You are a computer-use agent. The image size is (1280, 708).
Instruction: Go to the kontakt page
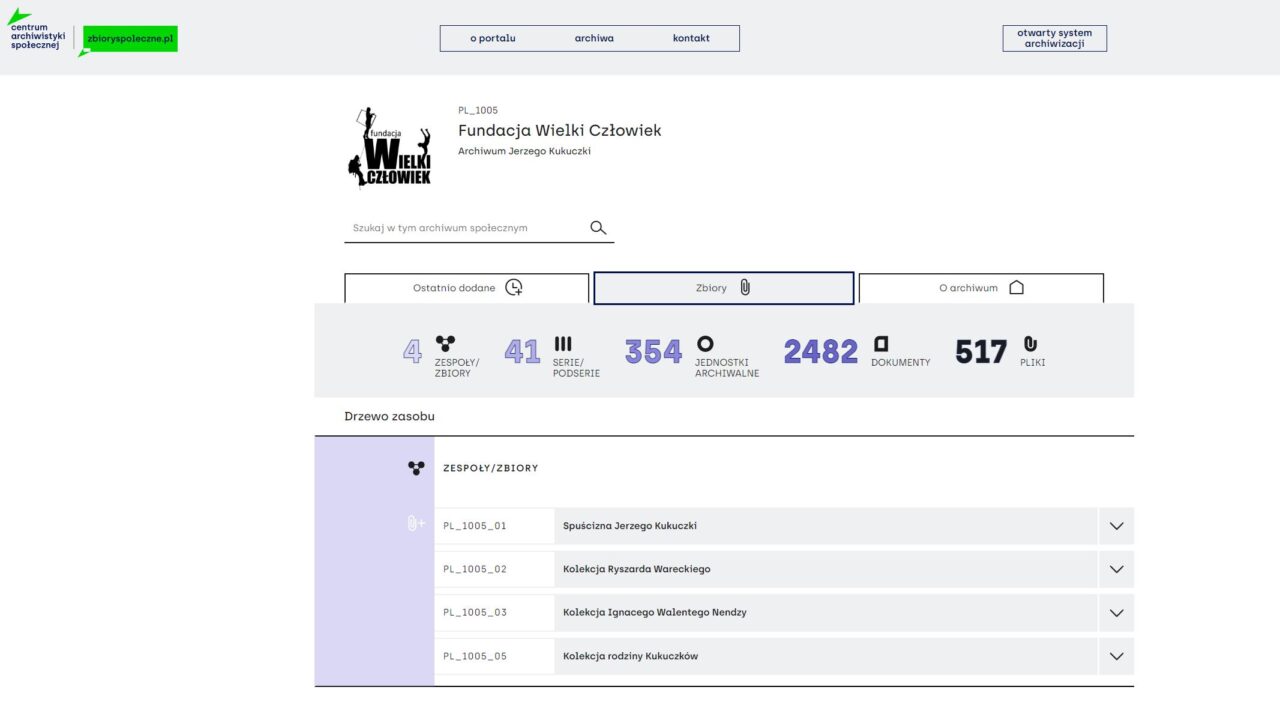click(691, 39)
